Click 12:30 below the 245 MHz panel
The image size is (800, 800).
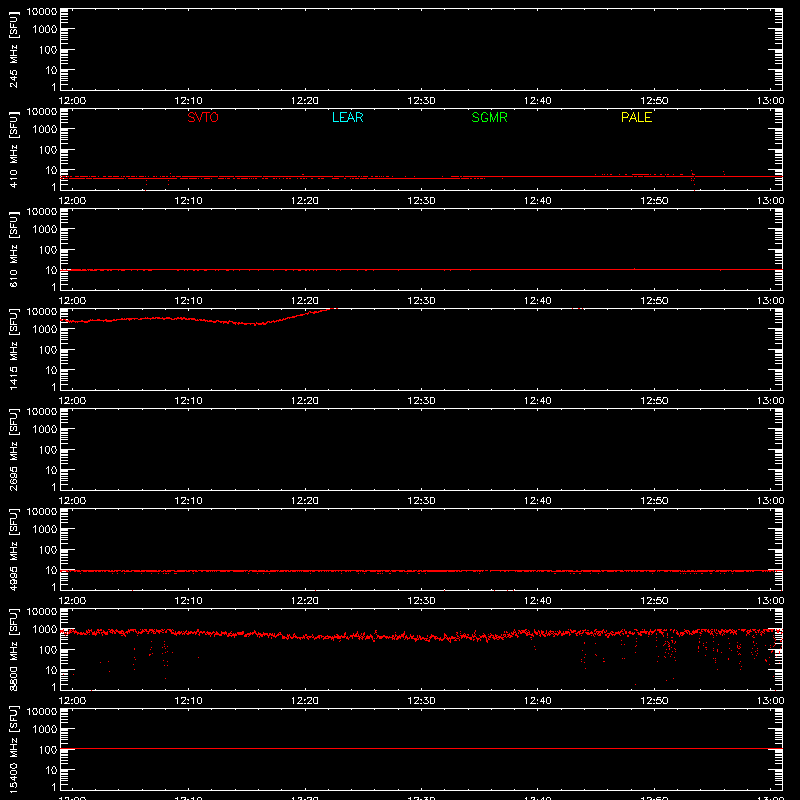point(421,101)
